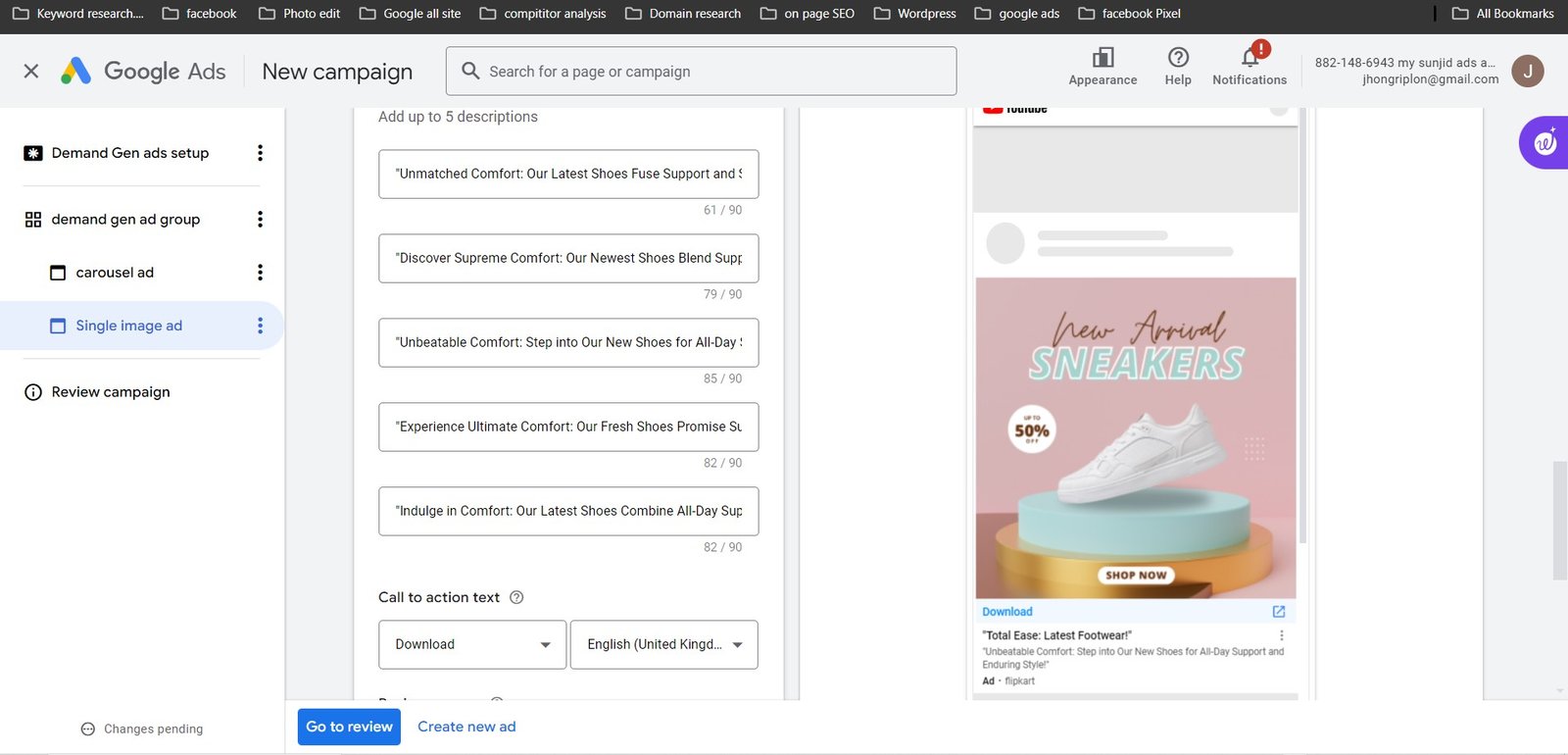
Task: Edit the 'Unbeatable Comfort' description field
Action: (x=568, y=342)
